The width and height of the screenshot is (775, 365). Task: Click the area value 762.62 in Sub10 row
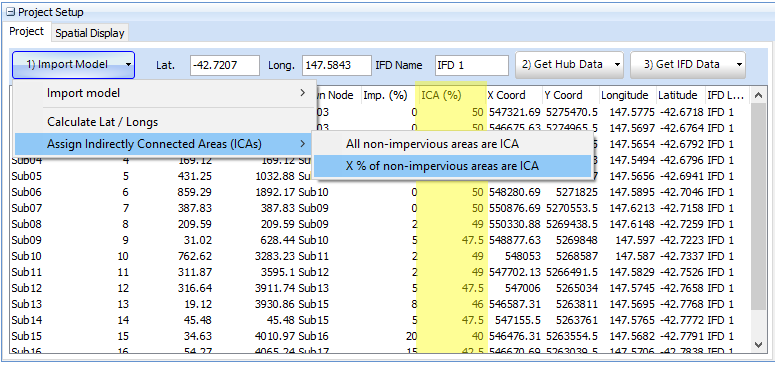coord(194,256)
